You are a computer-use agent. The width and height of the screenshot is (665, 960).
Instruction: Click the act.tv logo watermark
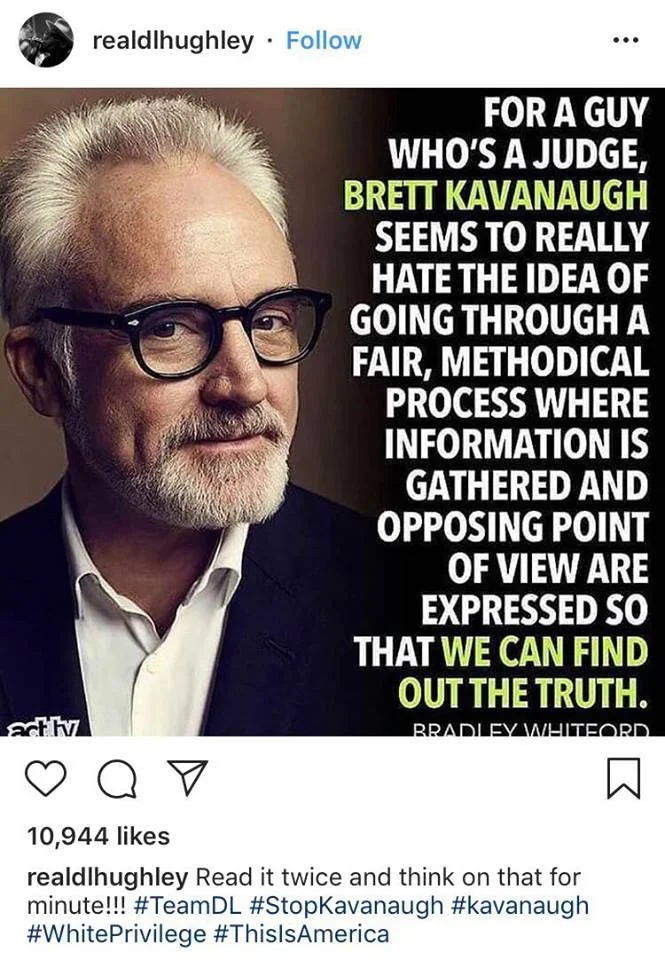[x=48, y=727]
